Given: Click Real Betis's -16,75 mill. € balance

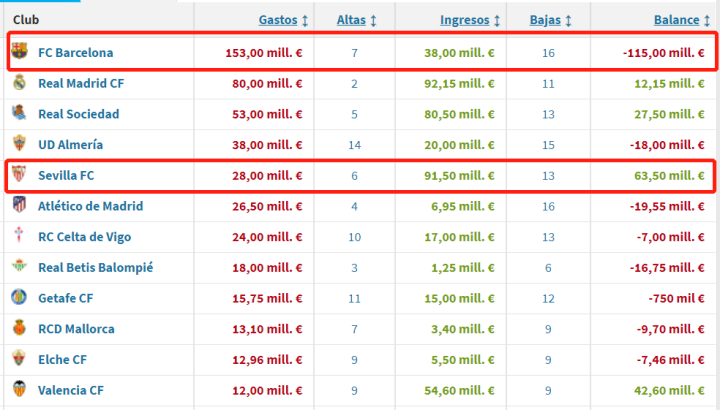Looking at the screenshot, I should [x=667, y=268].
